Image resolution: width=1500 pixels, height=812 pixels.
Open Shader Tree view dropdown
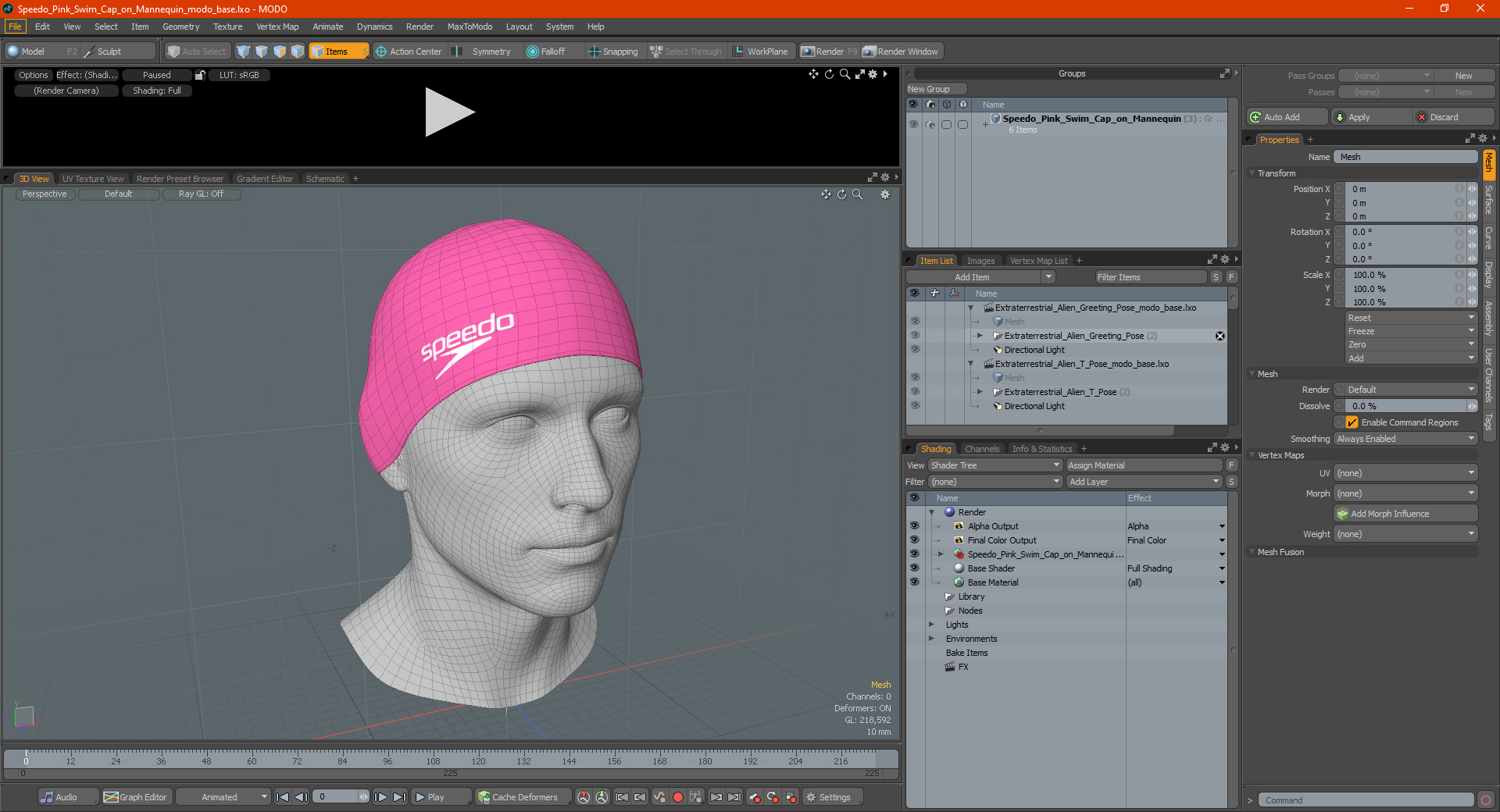pos(995,465)
